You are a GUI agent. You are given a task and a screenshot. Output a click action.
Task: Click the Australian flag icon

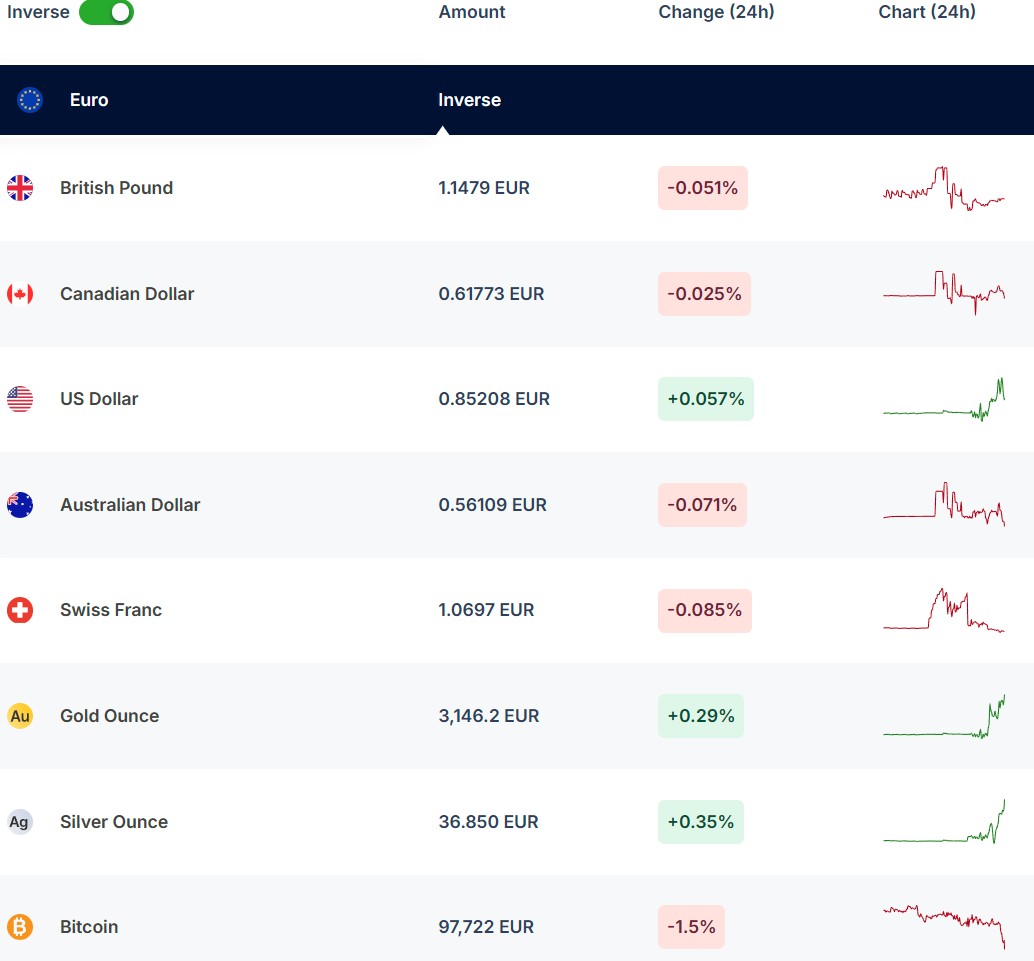(20, 505)
